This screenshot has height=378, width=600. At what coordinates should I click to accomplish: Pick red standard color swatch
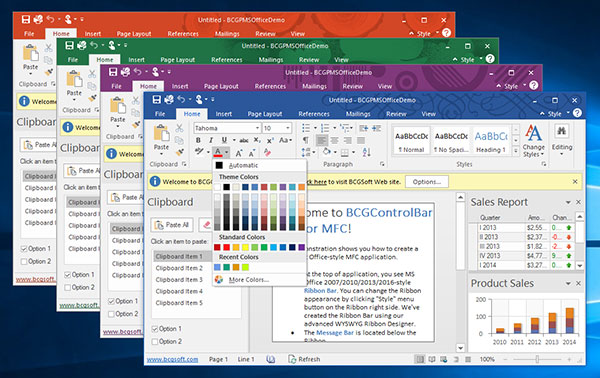226,247
